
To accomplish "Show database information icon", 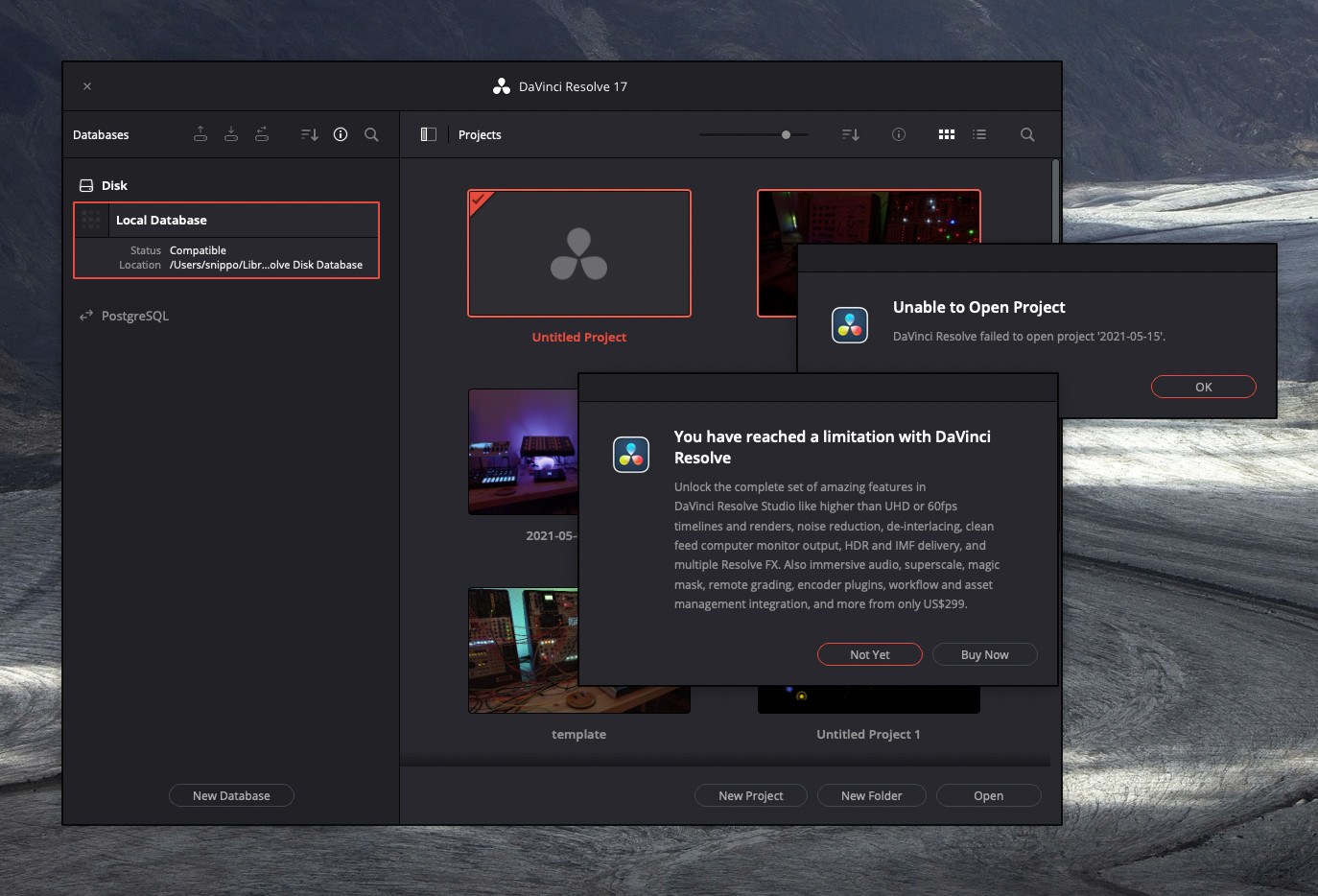I will click(341, 134).
